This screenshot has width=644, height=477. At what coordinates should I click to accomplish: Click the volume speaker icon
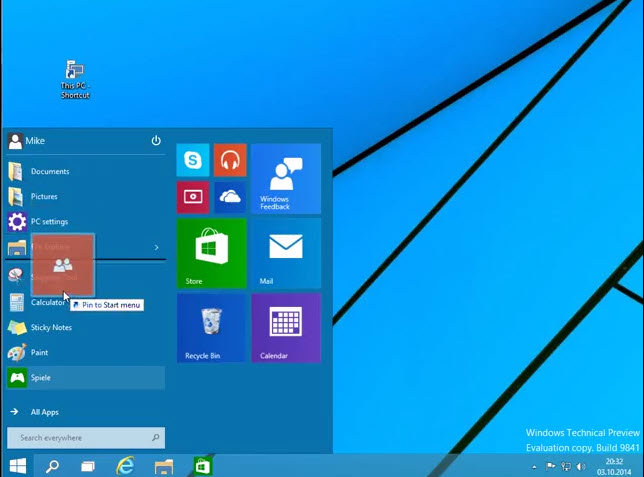click(x=581, y=466)
